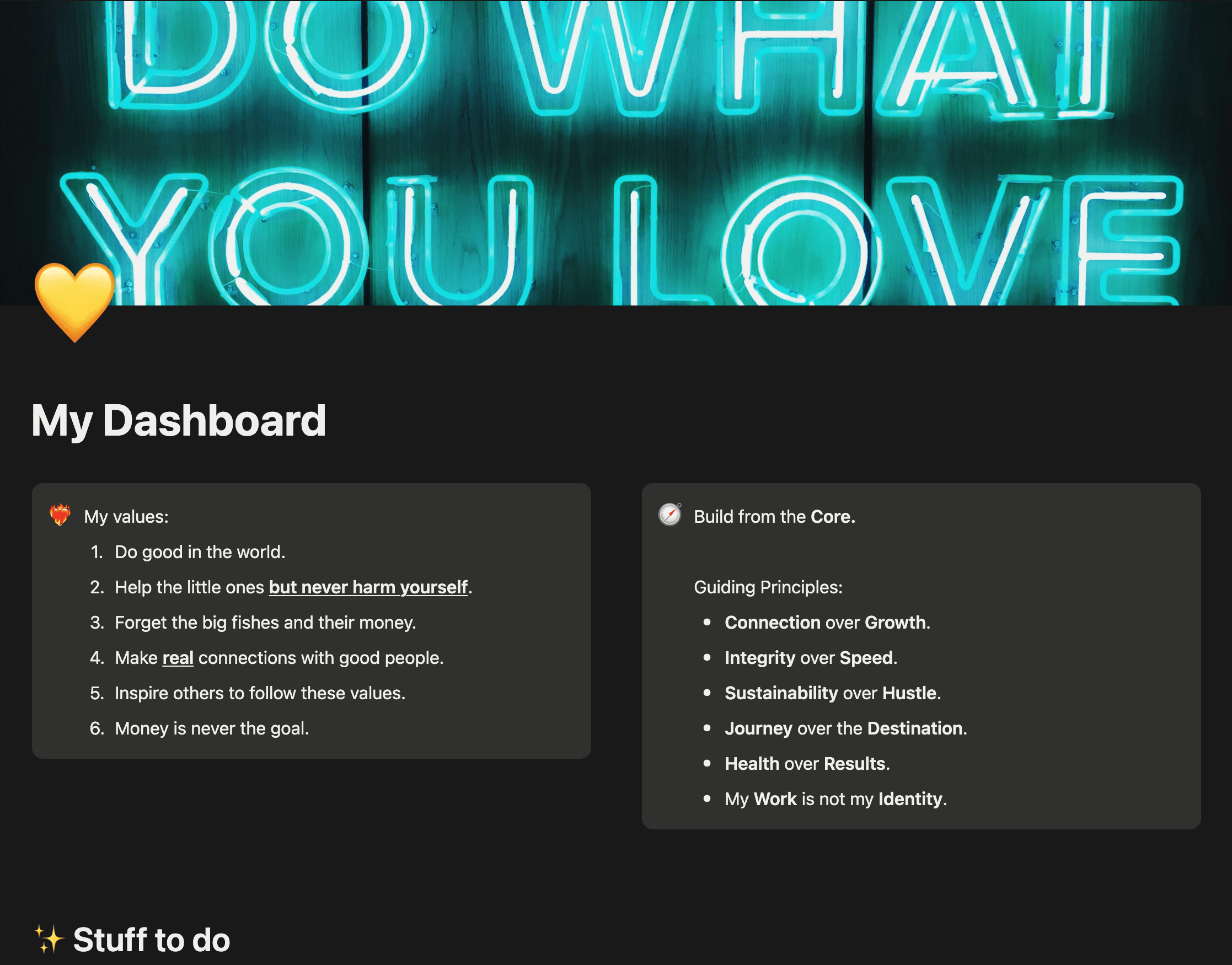This screenshot has width=1232, height=965.
Task: Select the heart on fire callout emoji
Action: (61, 516)
